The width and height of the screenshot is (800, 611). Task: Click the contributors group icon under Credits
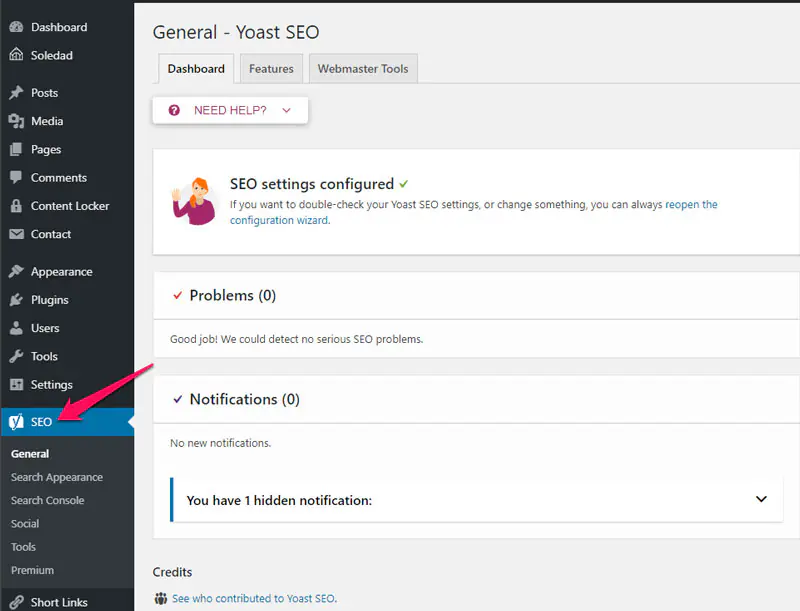point(161,598)
